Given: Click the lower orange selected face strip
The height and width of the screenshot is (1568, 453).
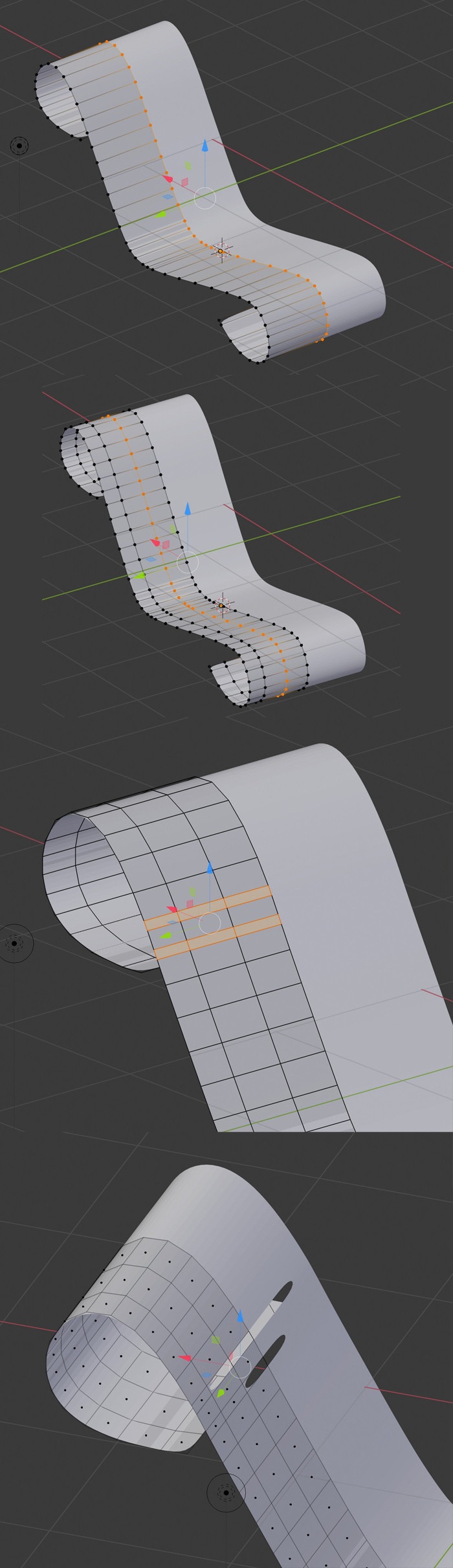Looking at the screenshot, I should pos(218,936).
